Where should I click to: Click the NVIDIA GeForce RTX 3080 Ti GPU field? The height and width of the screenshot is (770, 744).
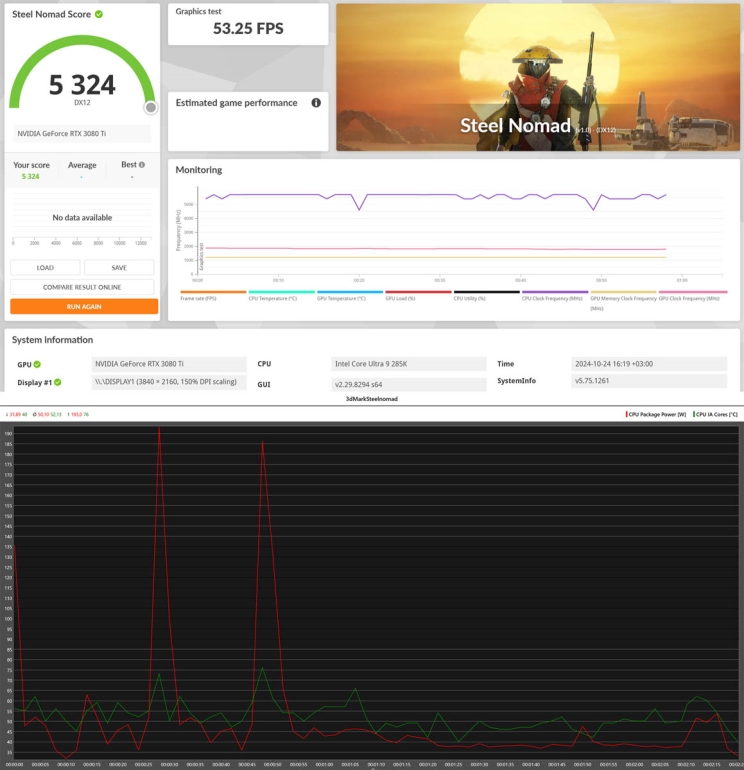(x=168, y=365)
